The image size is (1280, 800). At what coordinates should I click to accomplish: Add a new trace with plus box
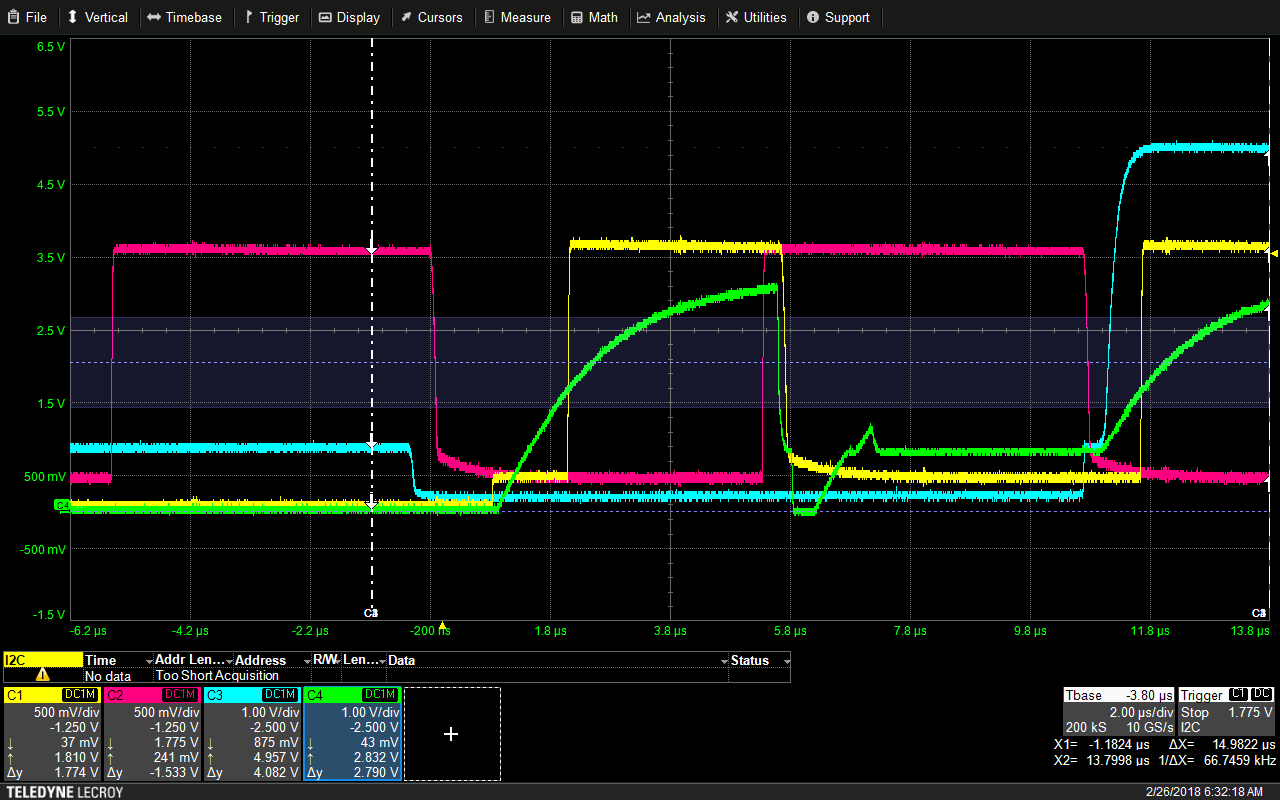tap(451, 734)
